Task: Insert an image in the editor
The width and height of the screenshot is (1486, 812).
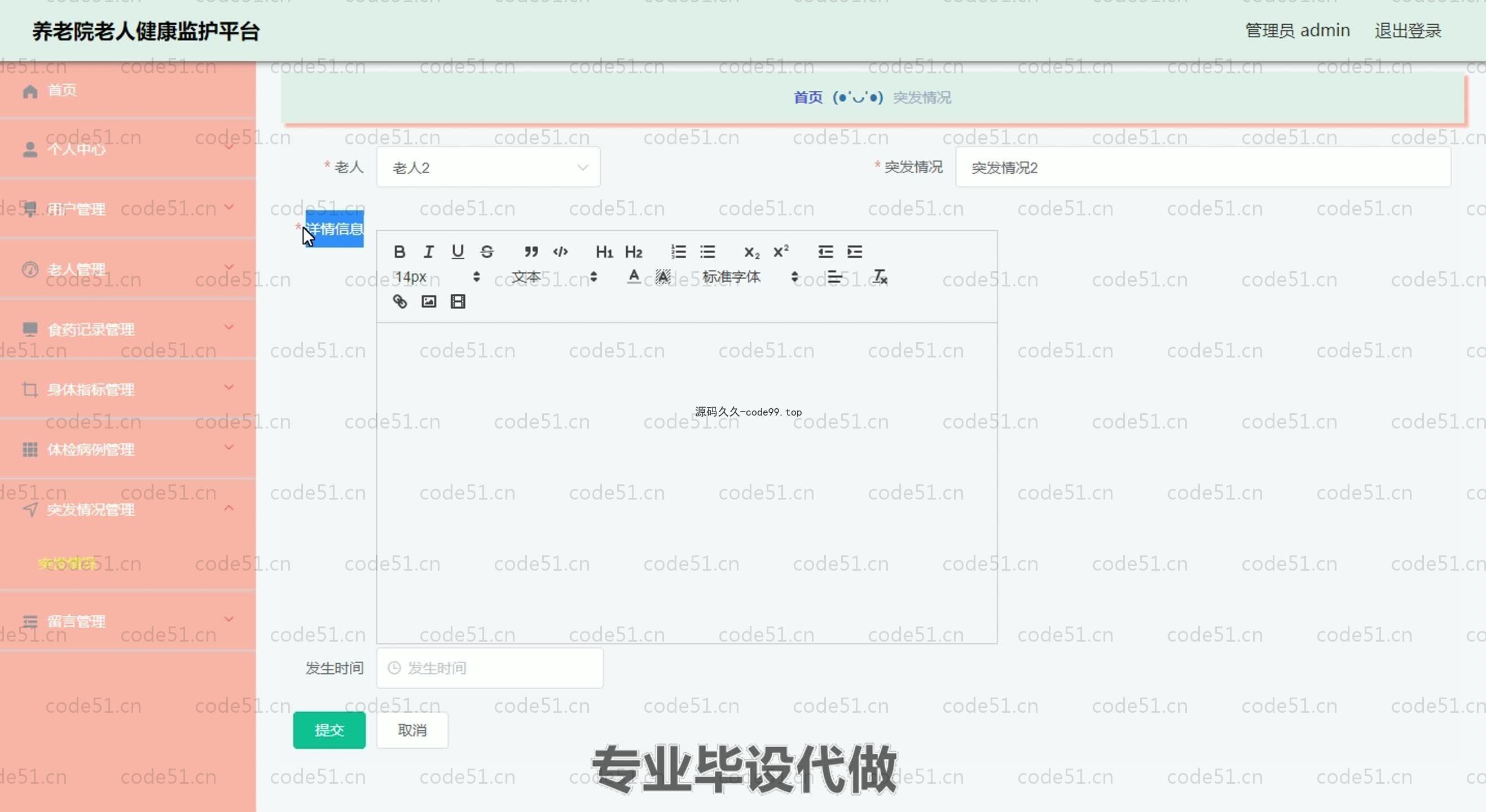Action: click(x=429, y=302)
